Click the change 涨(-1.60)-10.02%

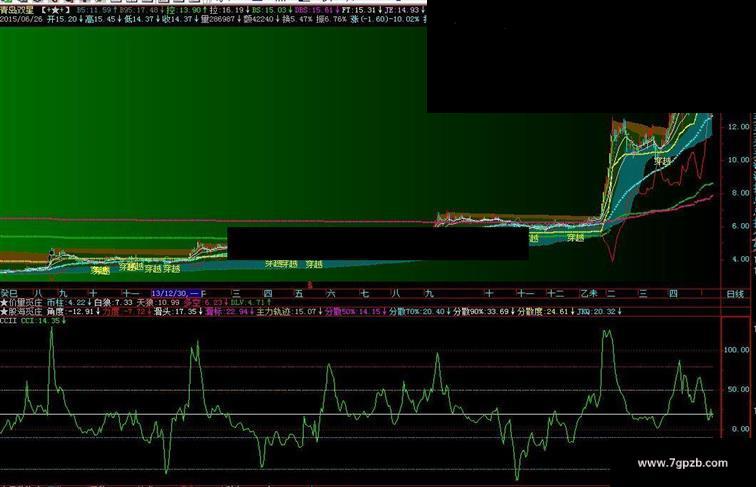pyautogui.click(x=385, y=19)
